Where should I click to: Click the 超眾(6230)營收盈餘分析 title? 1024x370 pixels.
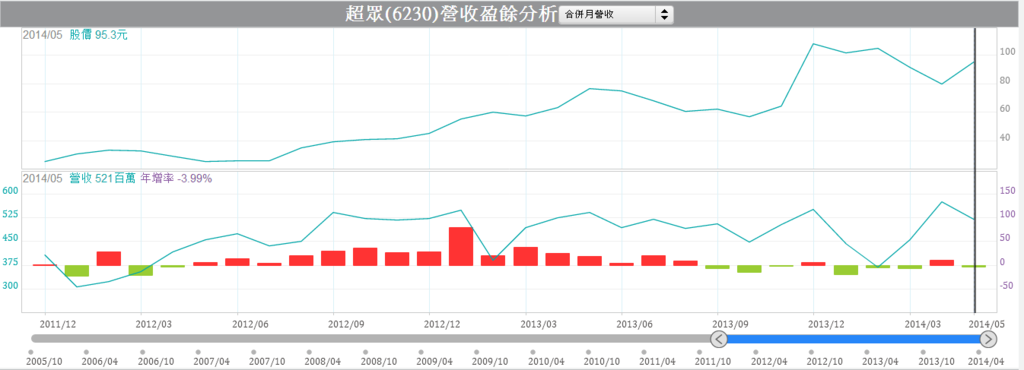(452, 14)
